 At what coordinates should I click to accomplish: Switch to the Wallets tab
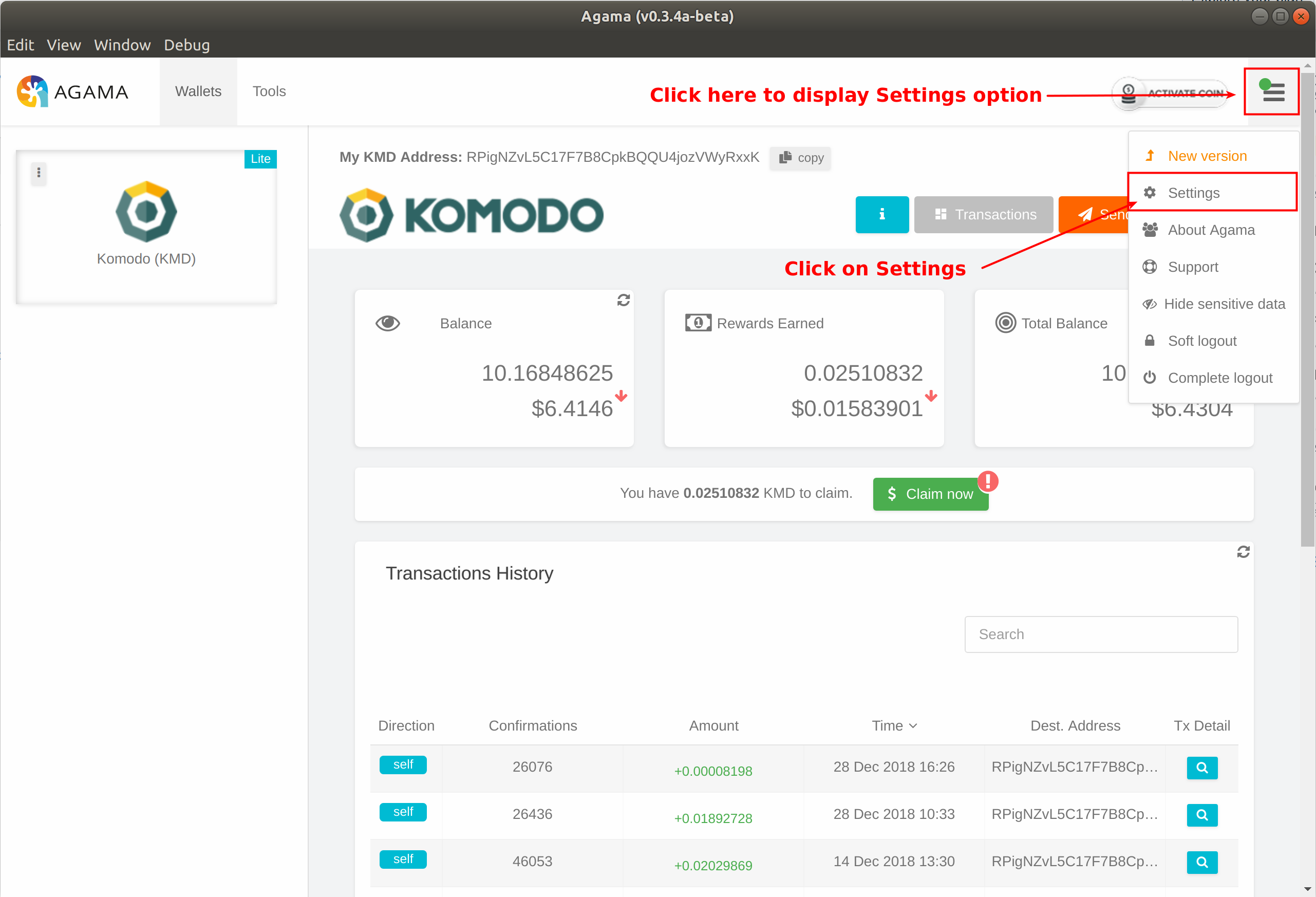click(198, 91)
